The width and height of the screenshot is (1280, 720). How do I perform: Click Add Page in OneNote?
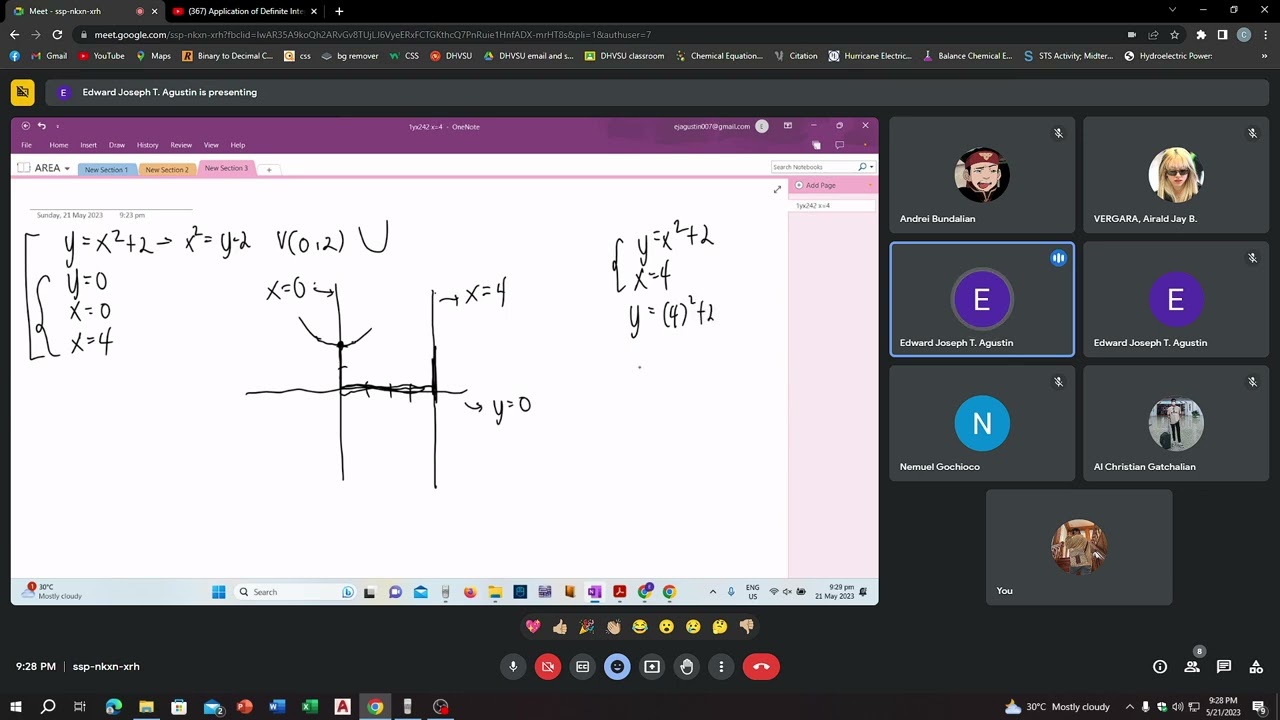821,185
